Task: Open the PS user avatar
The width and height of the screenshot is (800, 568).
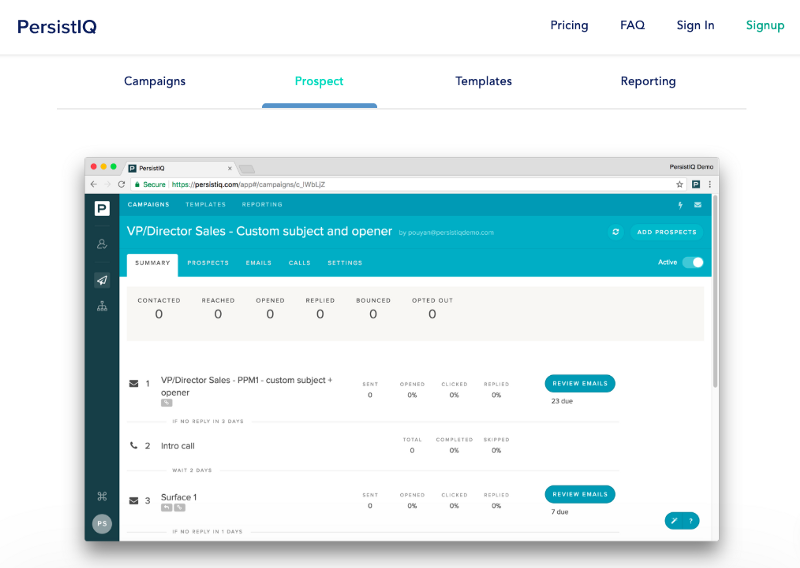Action: pos(102,524)
